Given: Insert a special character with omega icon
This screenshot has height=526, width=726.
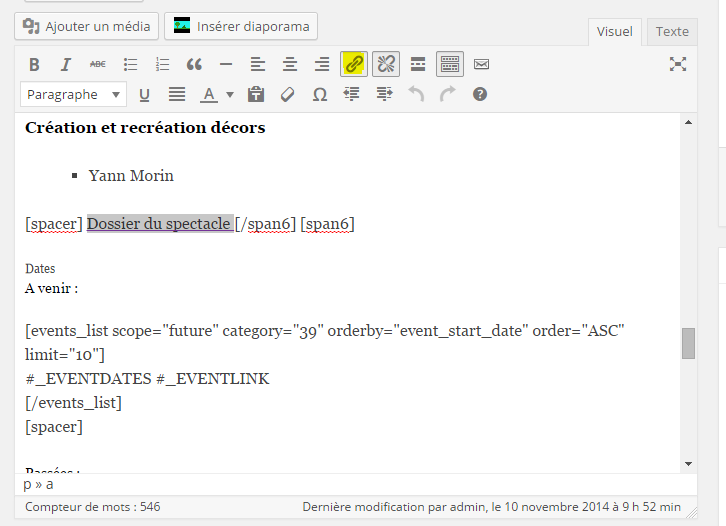Looking at the screenshot, I should [319, 94].
